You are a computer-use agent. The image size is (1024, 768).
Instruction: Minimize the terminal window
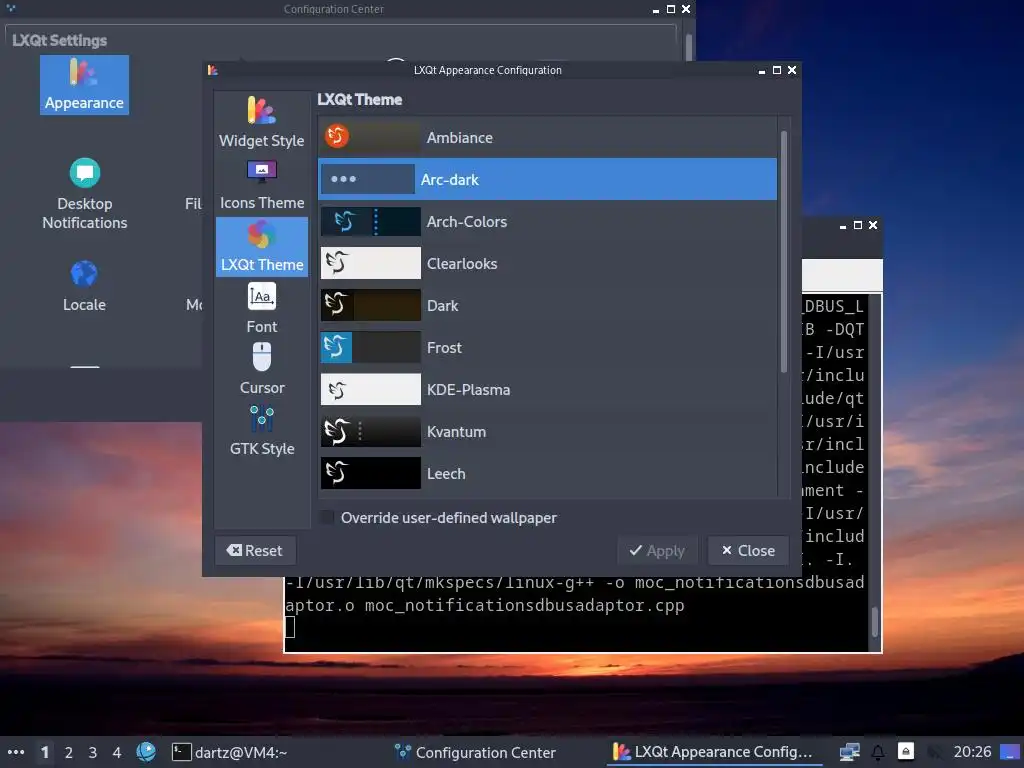(842, 225)
